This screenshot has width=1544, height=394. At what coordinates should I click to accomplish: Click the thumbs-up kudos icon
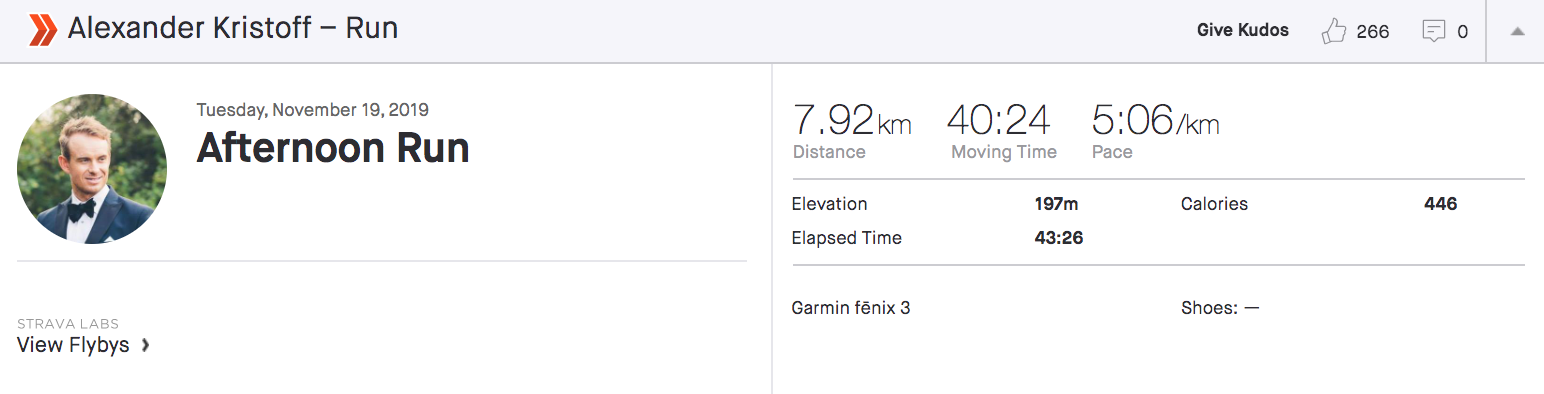pos(1334,31)
